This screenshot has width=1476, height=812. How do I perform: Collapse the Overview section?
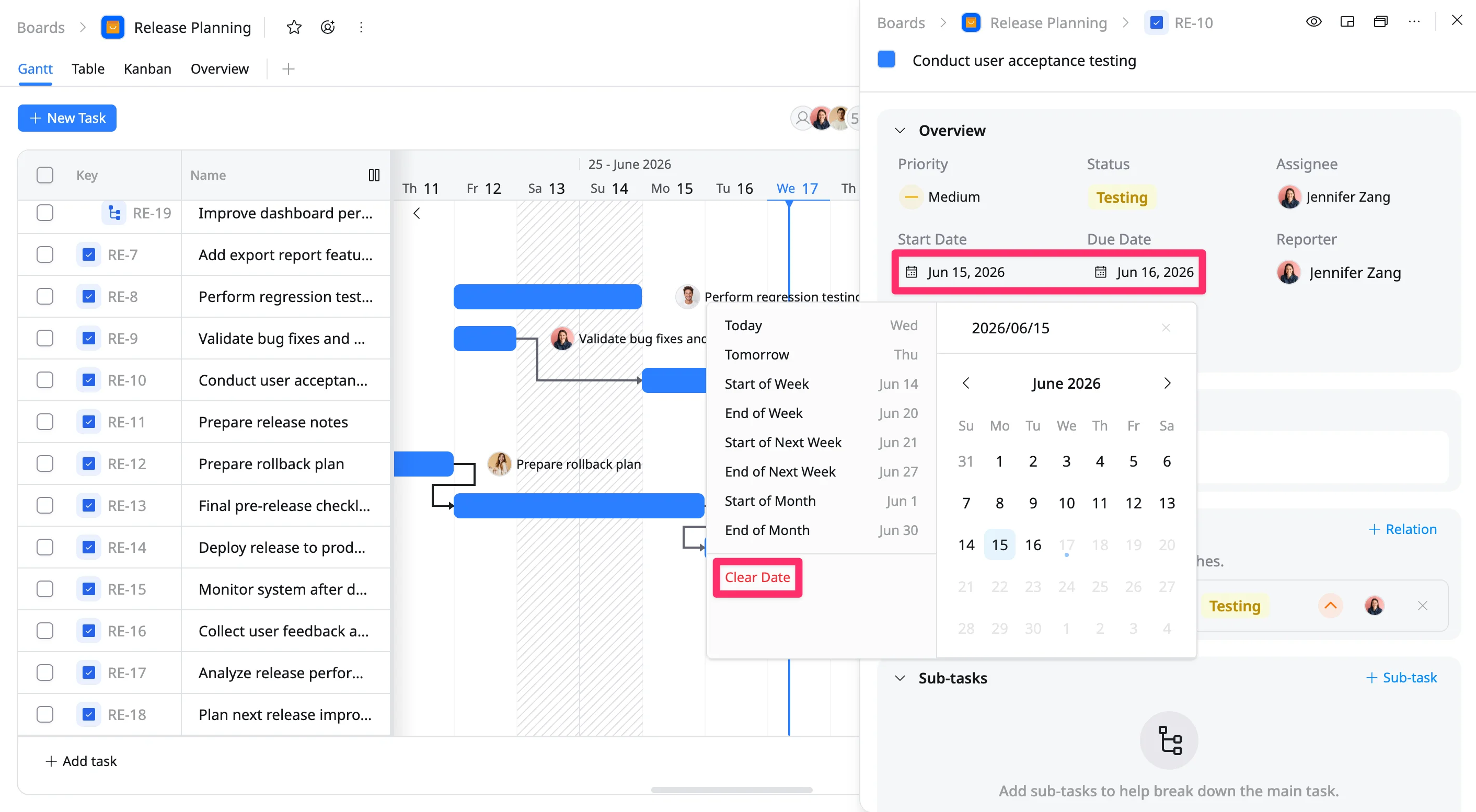click(900, 131)
